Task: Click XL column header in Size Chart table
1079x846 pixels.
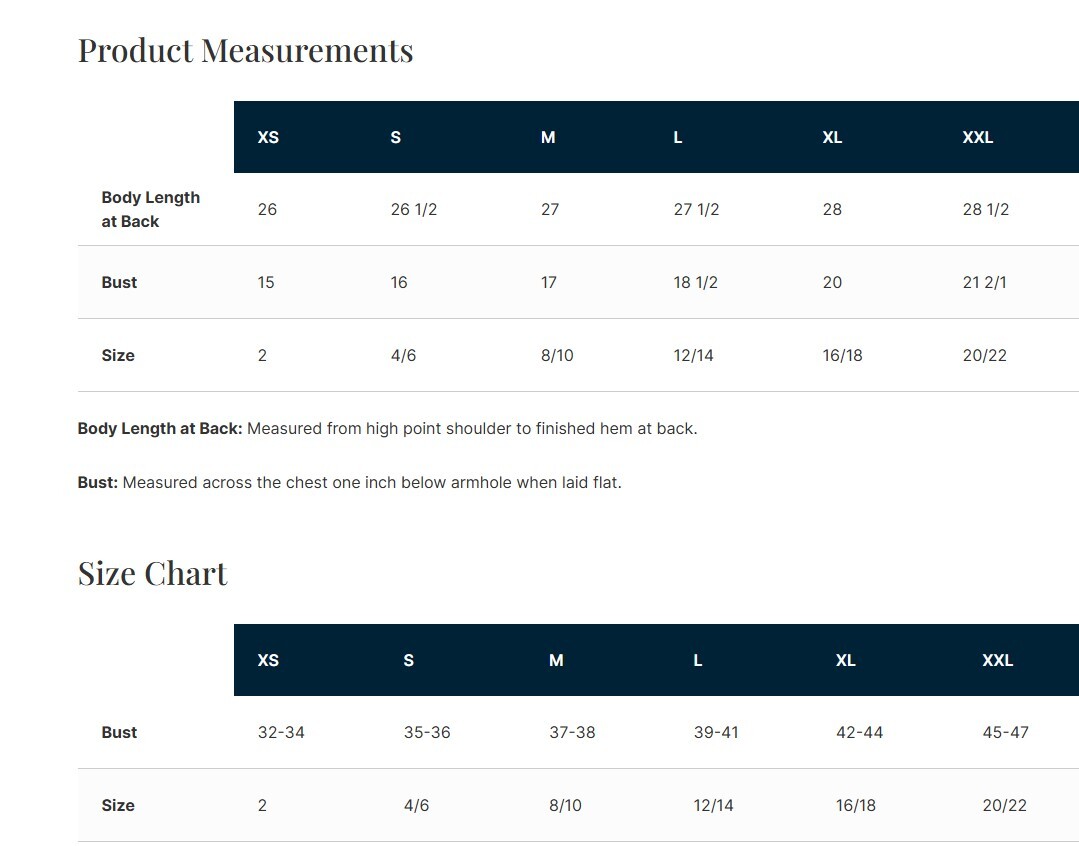Action: 845,661
